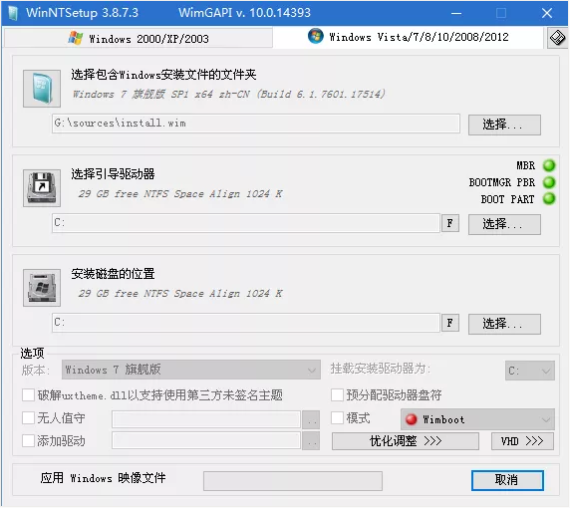This screenshot has width=570, height=508.
Task: Click browse button beside add drivers field
Action: [311, 441]
